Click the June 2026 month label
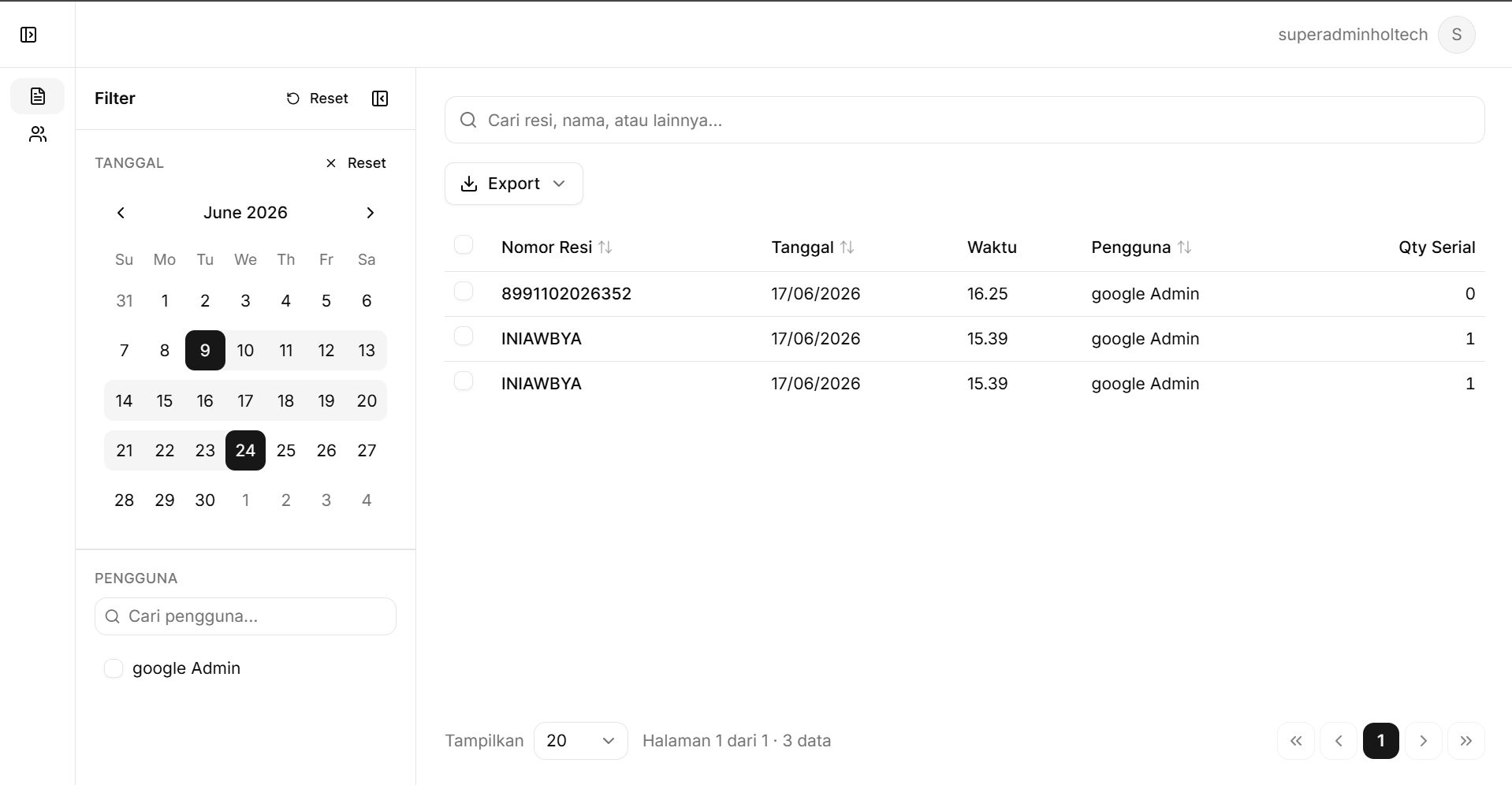 coord(245,213)
